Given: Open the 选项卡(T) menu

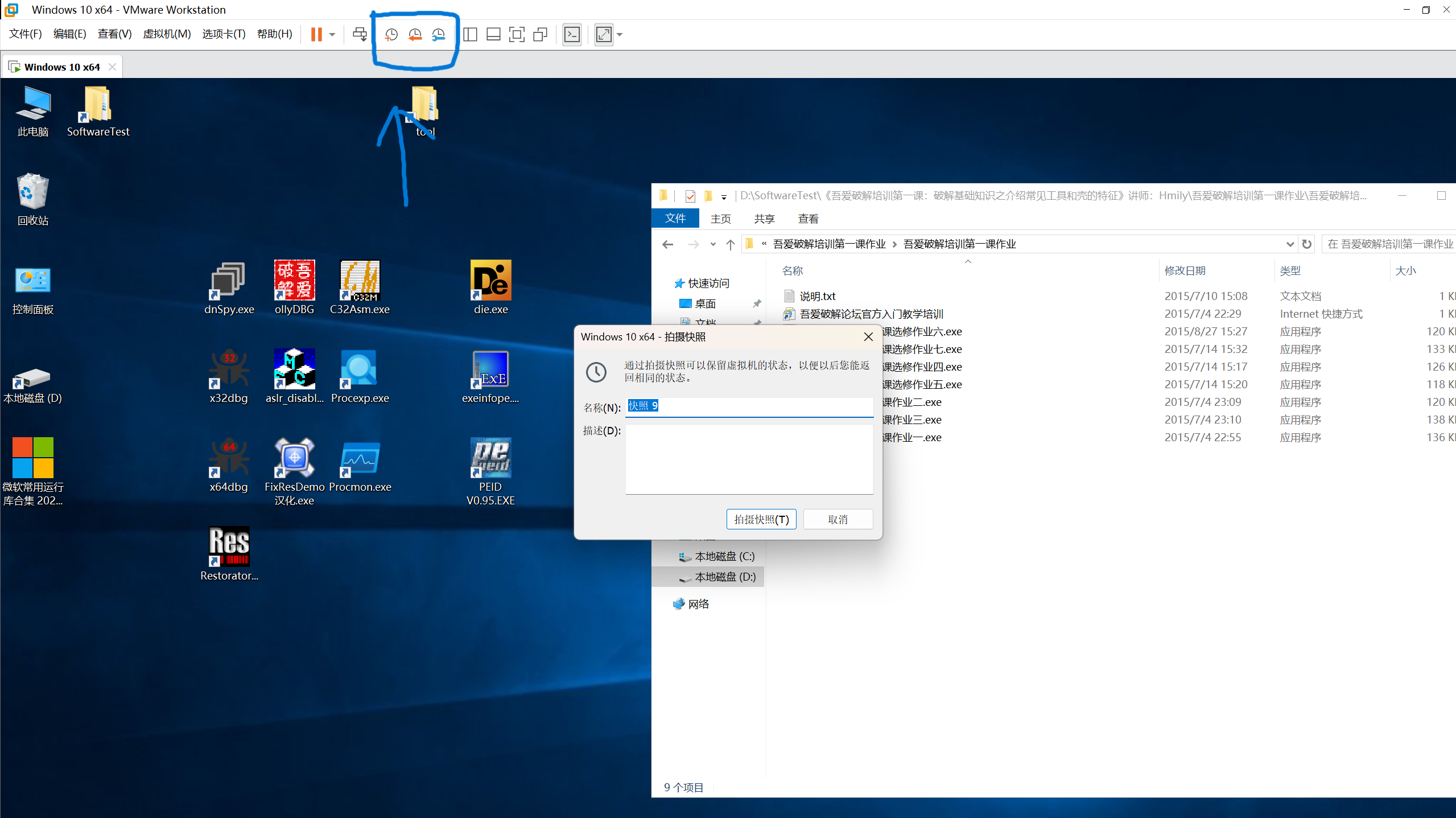Looking at the screenshot, I should (224, 34).
